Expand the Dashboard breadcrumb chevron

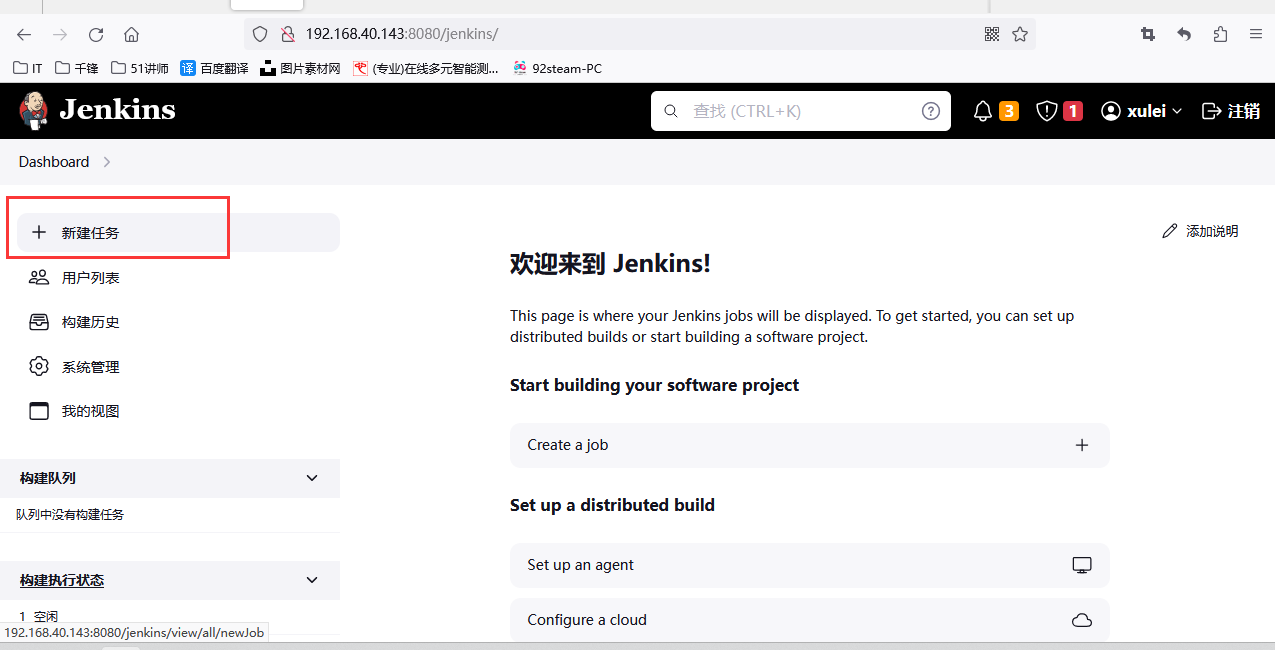click(x=107, y=162)
